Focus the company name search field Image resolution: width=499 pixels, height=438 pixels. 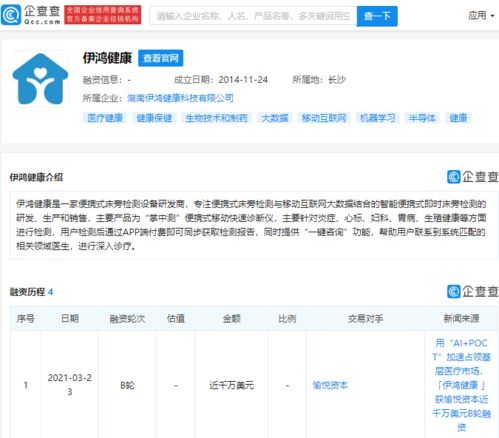253,16
